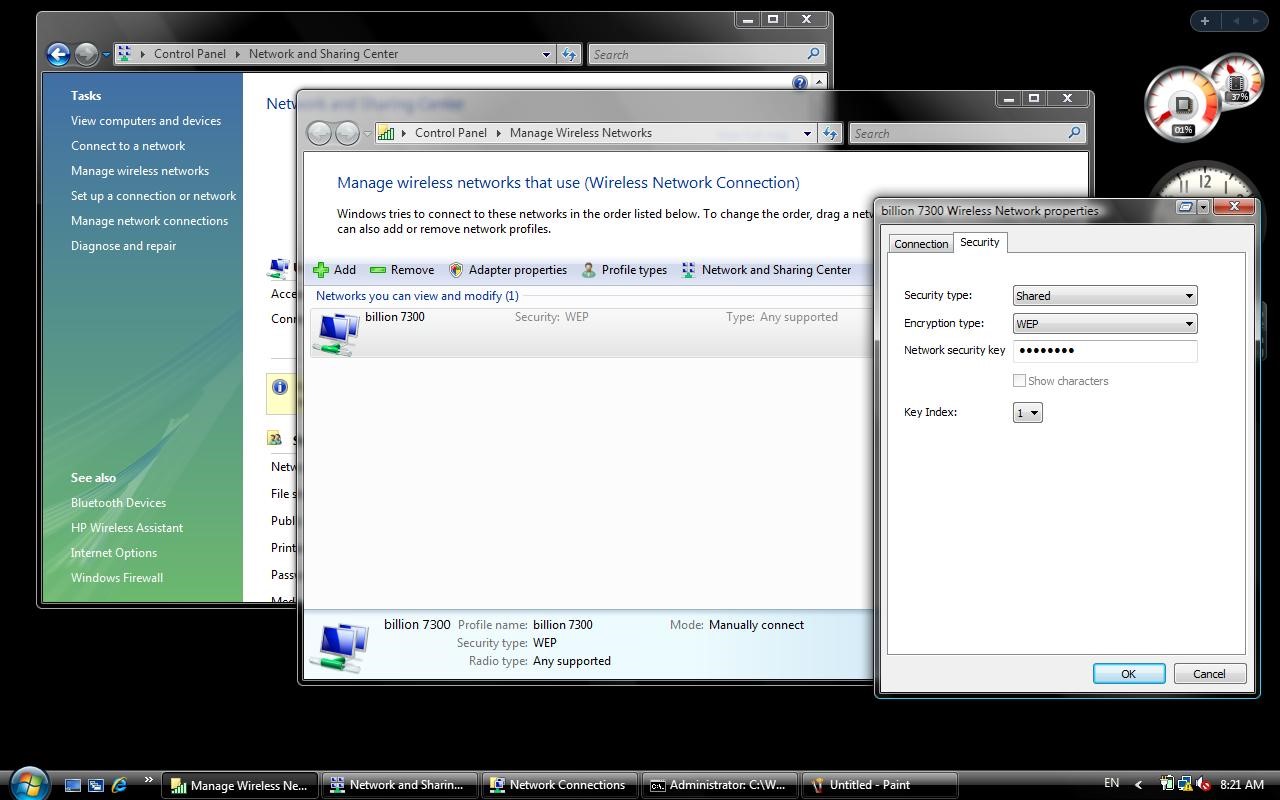Open Bluetooth Devices link
This screenshot has height=800, width=1280.
pos(118,503)
